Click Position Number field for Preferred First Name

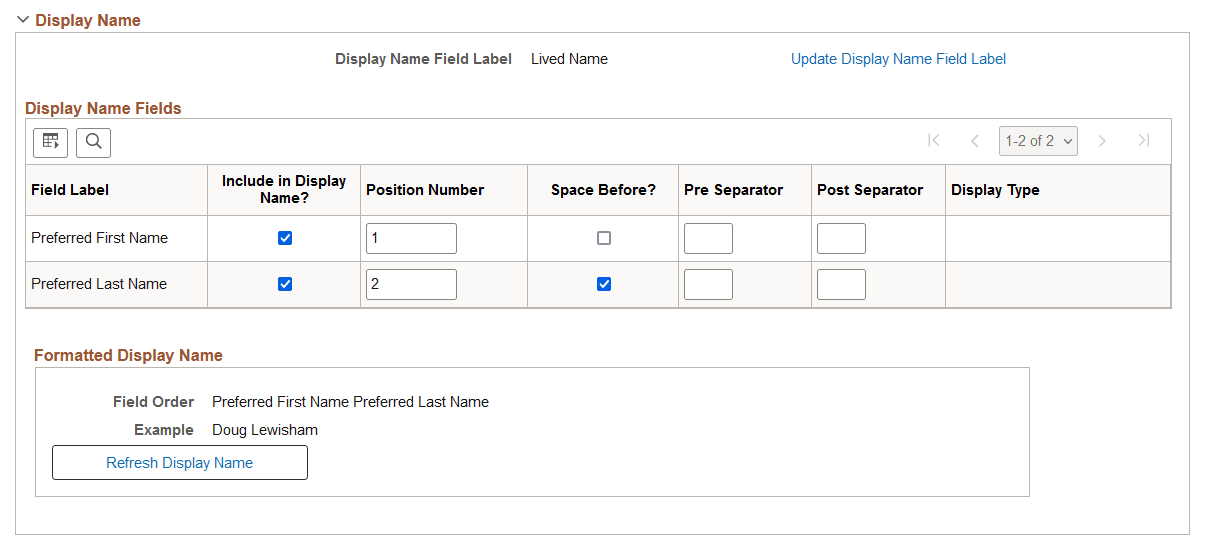pyautogui.click(x=411, y=238)
